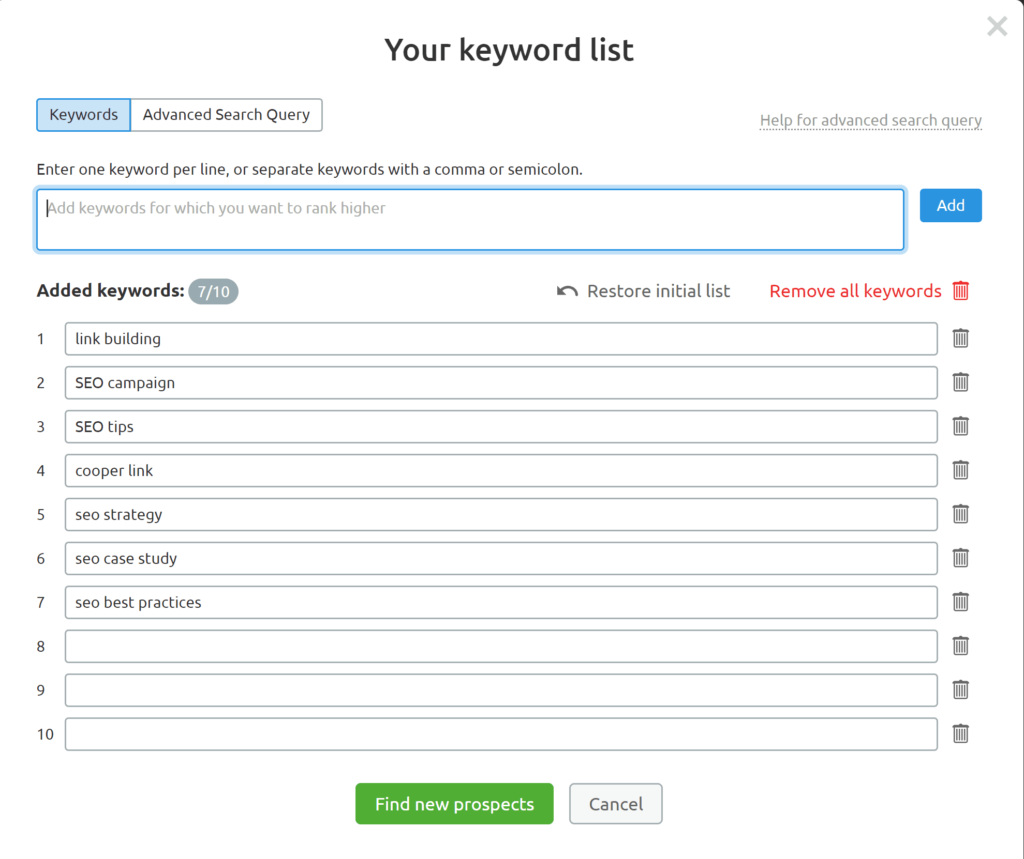This screenshot has height=859, width=1024.
Task: Click the red trash icon to remove all keywords
Action: [961, 291]
